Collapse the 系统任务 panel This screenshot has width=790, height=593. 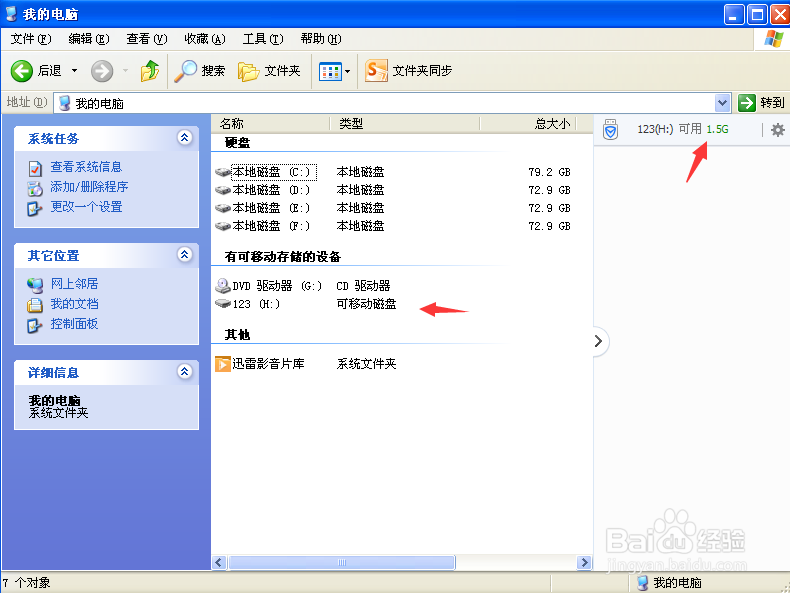[x=184, y=138]
